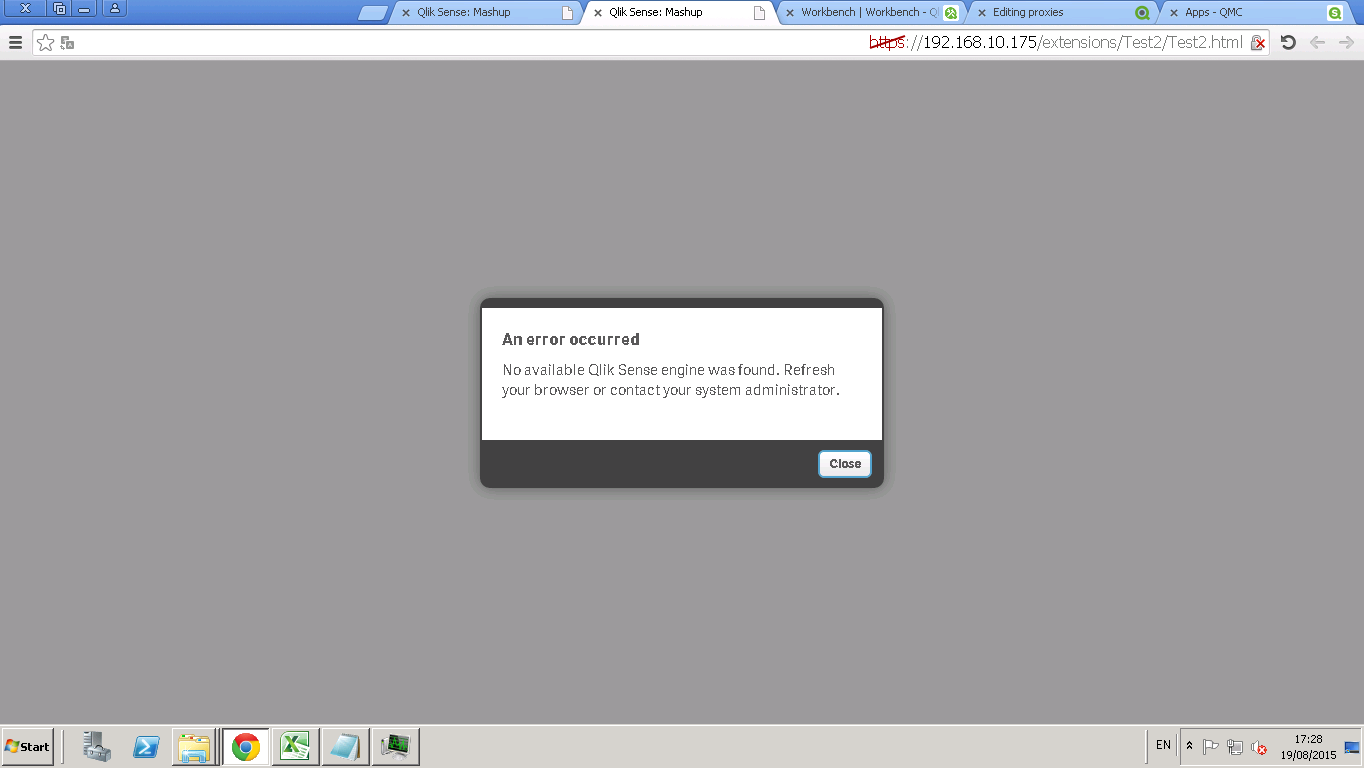Image resolution: width=1364 pixels, height=768 pixels.
Task: Click the EN language indicator
Action: (1163, 745)
